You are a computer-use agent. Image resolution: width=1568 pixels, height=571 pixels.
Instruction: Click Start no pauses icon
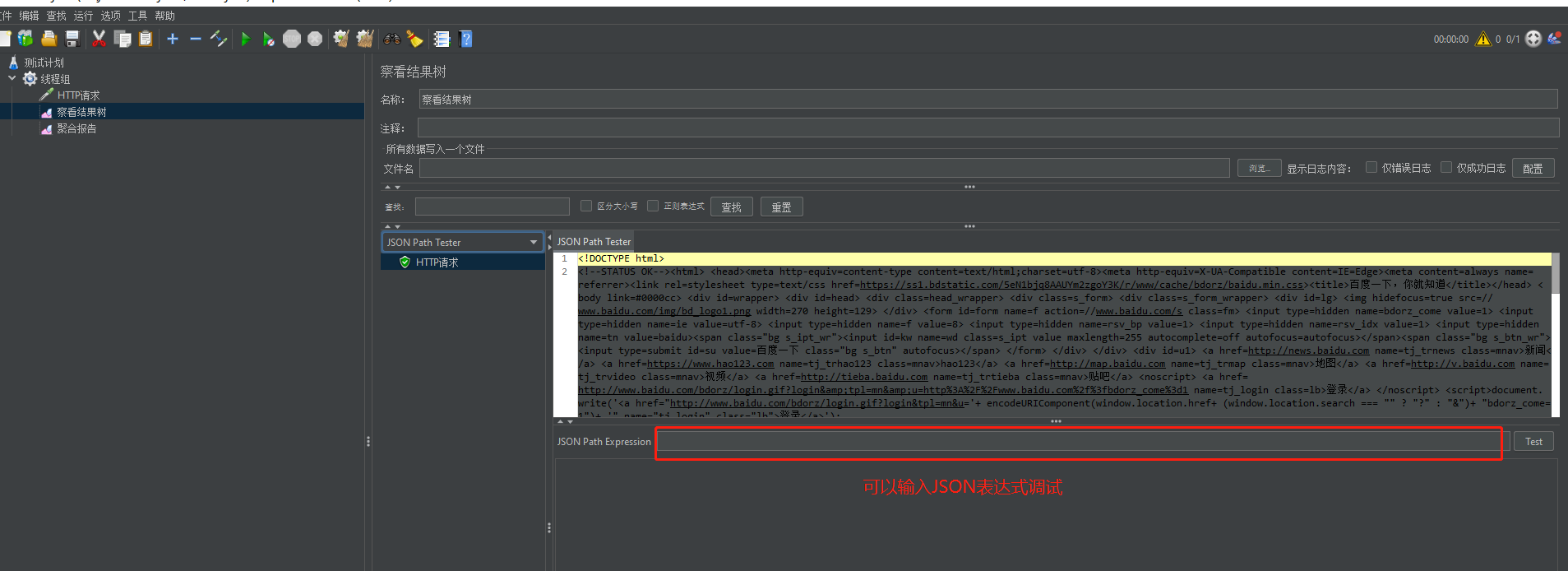coord(268,39)
